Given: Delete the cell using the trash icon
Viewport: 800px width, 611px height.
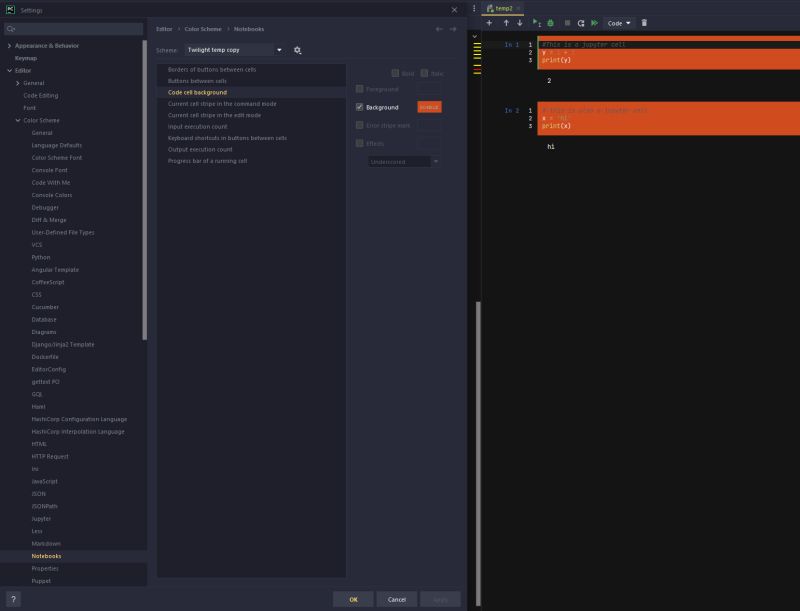Looking at the screenshot, I should 644,22.
